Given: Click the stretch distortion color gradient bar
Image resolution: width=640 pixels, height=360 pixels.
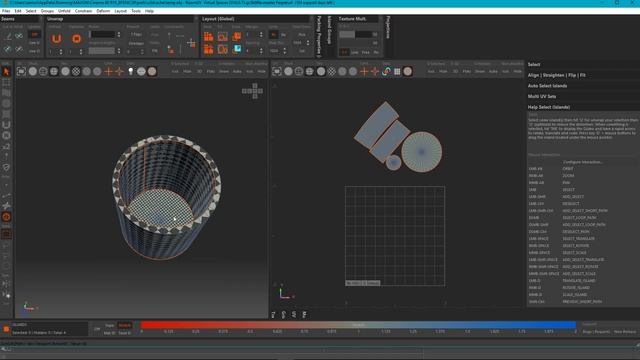Looking at the screenshot, I should pyautogui.click(x=358, y=325).
